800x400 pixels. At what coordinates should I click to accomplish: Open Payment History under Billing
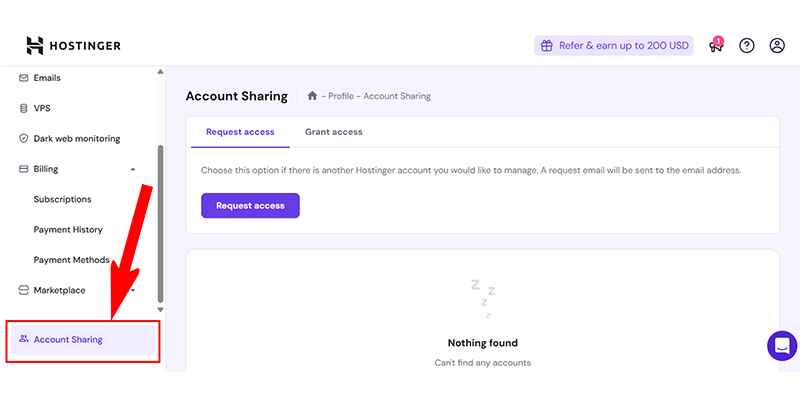[x=68, y=230]
